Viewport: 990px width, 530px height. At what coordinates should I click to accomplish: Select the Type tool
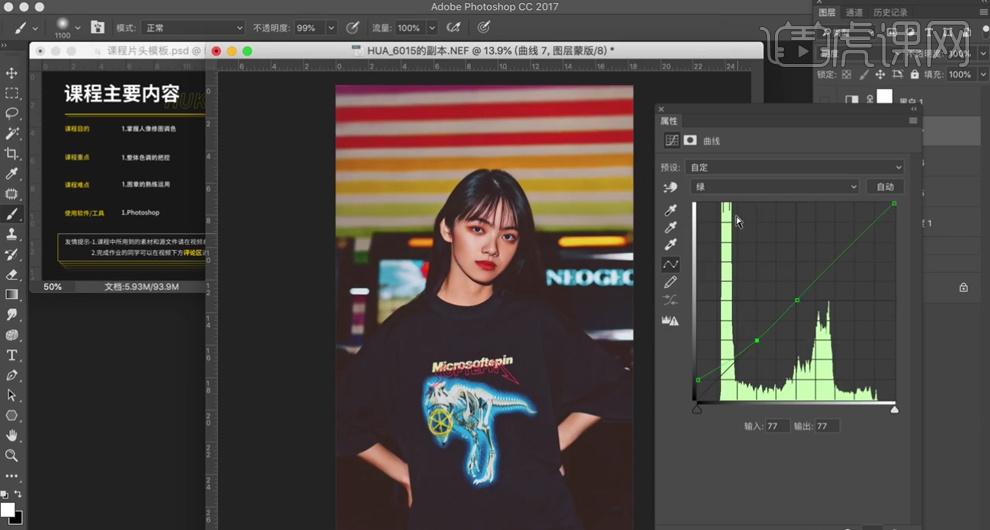click(x=11, y=355)
